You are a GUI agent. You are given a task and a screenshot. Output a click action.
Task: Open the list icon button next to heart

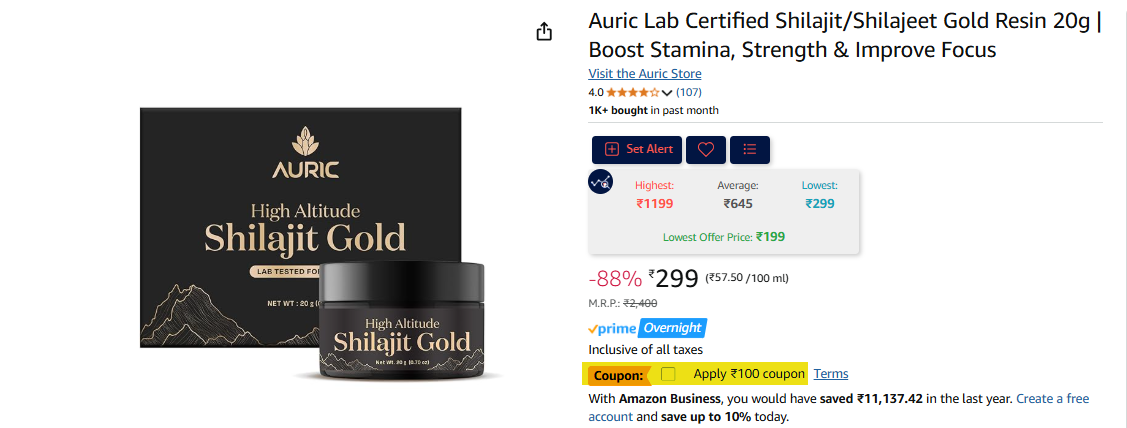tap(750, 150)
